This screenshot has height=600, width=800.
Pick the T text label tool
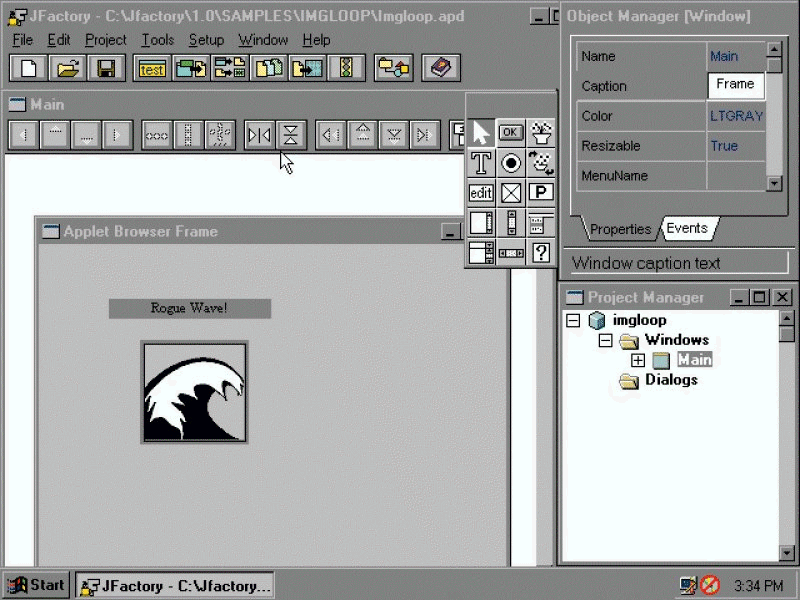click(481, 162)
